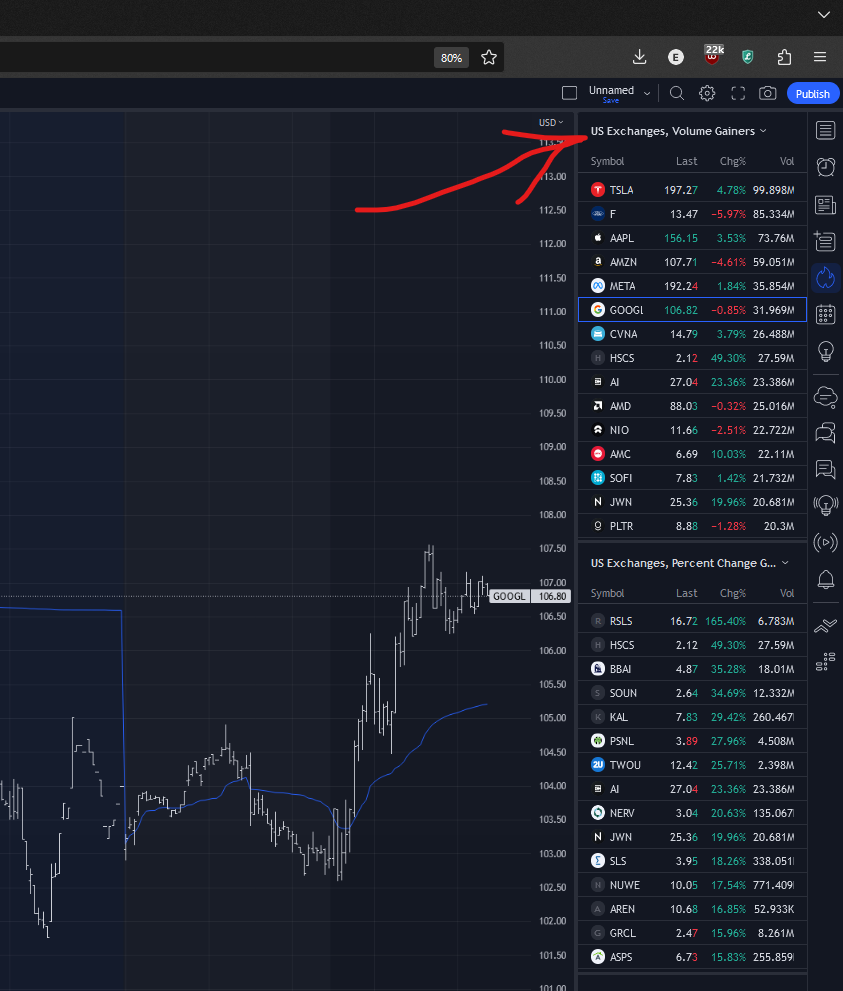The height and width of the screenshot is (991, 843).
Task: Open the Watchlist panel icon
Action: 825,131
